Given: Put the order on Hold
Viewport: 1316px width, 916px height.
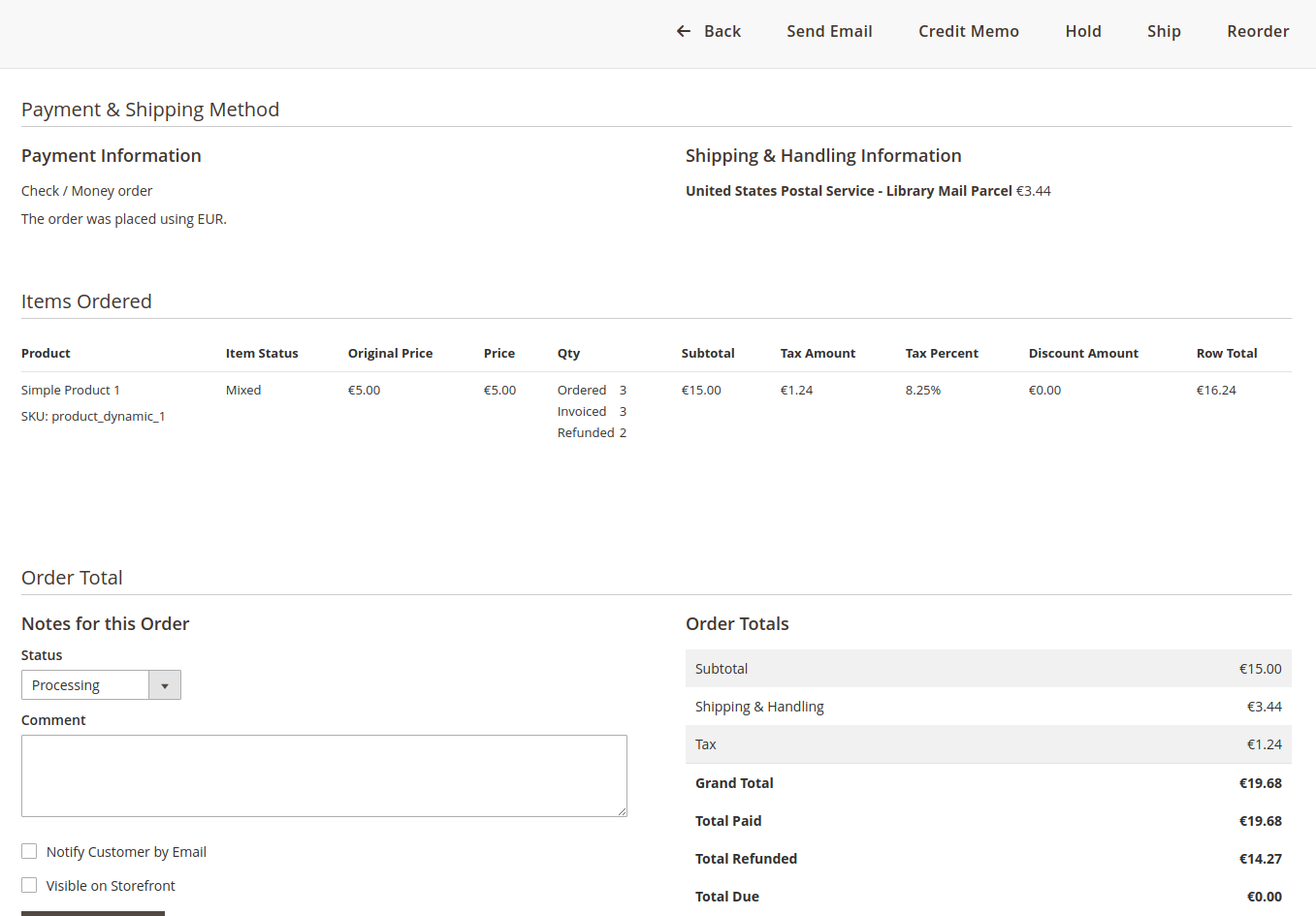Looking at the screenshot, I should (1083, 31).
